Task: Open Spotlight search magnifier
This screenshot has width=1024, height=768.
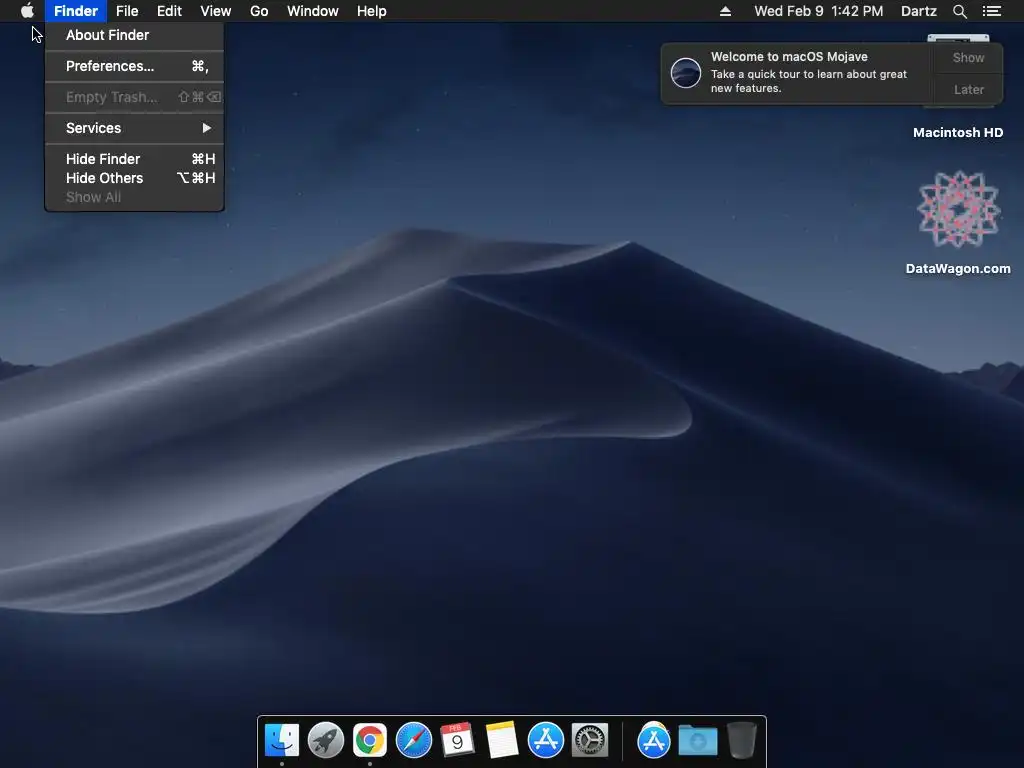Action: point(959,11)
